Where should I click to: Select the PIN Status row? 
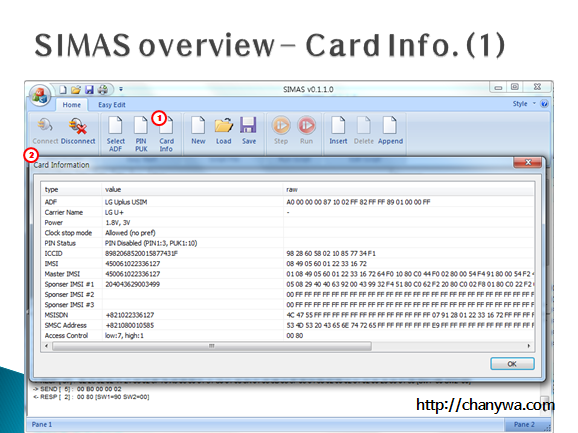pos(288,243)
